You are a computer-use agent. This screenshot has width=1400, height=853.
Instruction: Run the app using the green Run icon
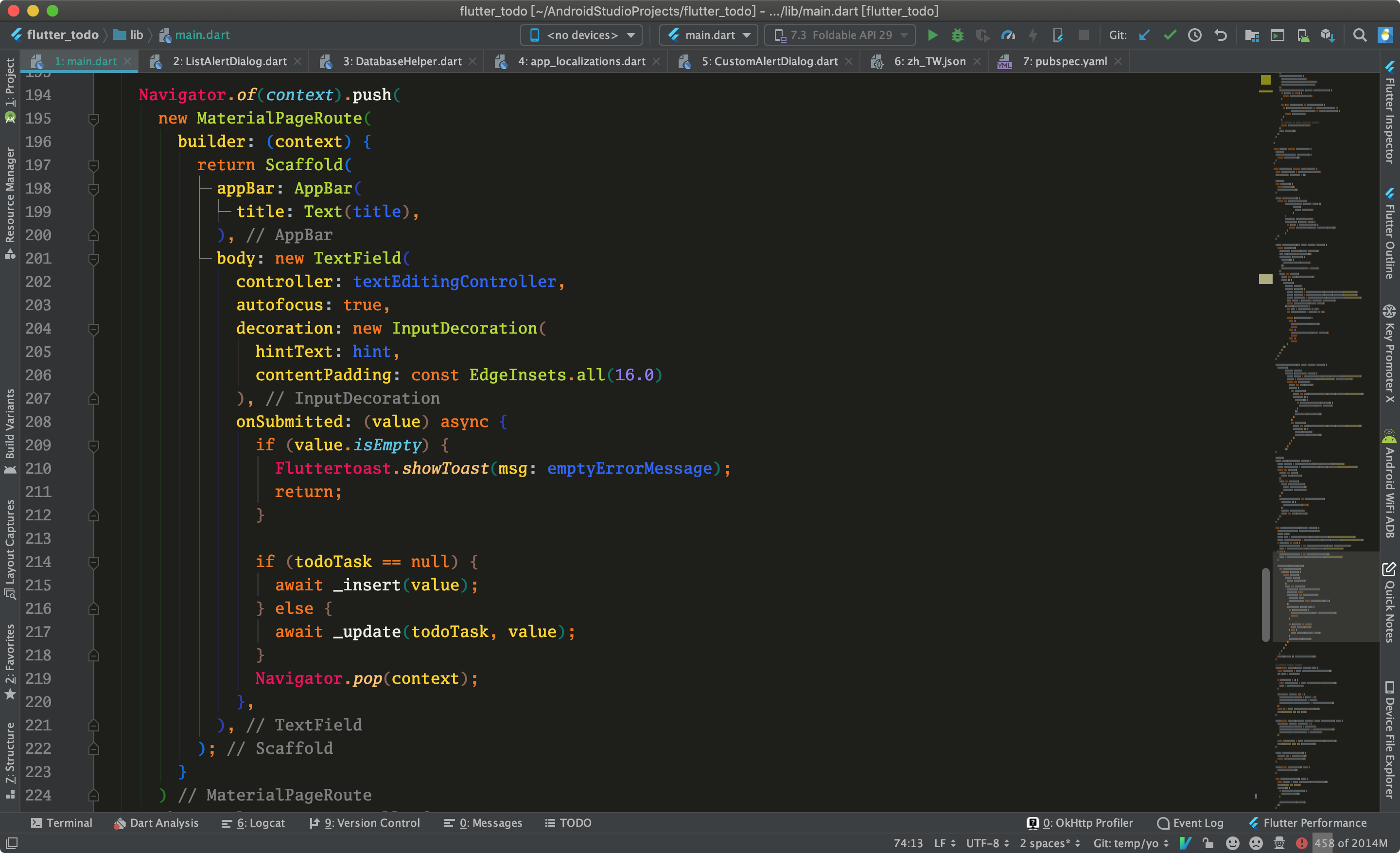933,35
